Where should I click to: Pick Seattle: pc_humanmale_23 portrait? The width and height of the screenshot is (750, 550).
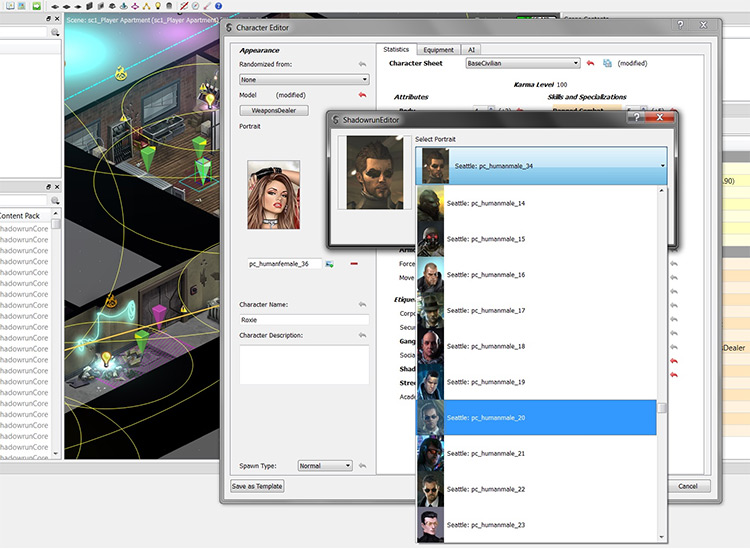coord(536,525)
